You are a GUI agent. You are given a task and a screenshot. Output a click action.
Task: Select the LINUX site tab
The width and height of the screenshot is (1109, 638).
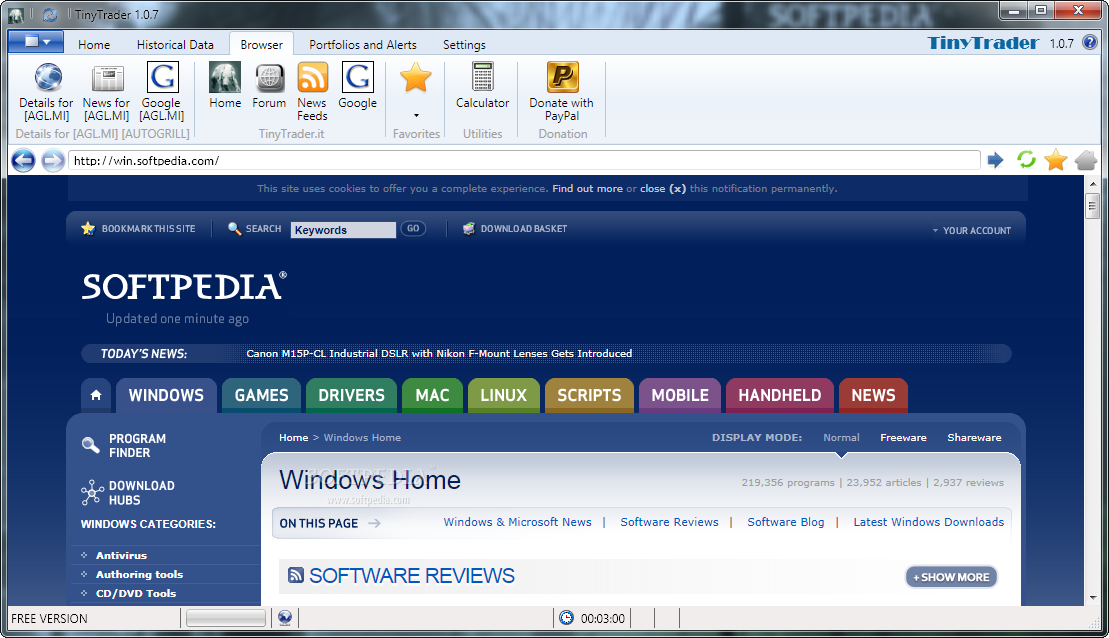point(504,395)
